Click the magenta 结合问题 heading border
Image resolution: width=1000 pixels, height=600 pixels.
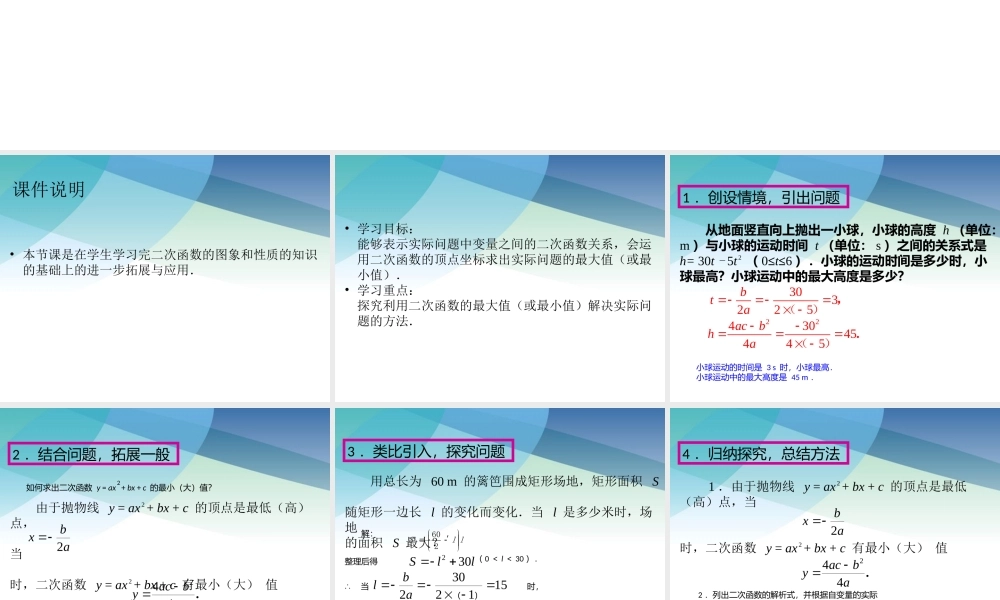(x=94, y=454)
